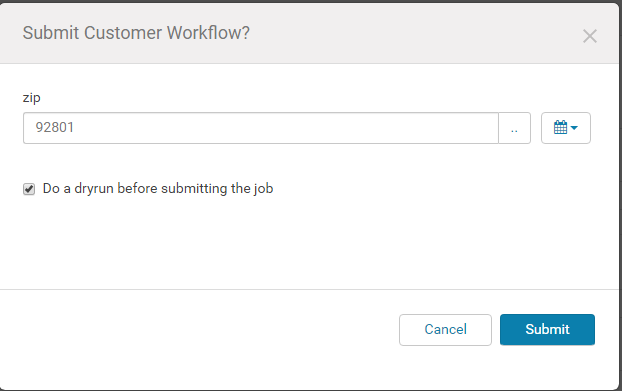Show the calendar picker menu
Image resolution: width=622 pixels, height=391 pixels.
pyautogui.click(x=566, y=128)
